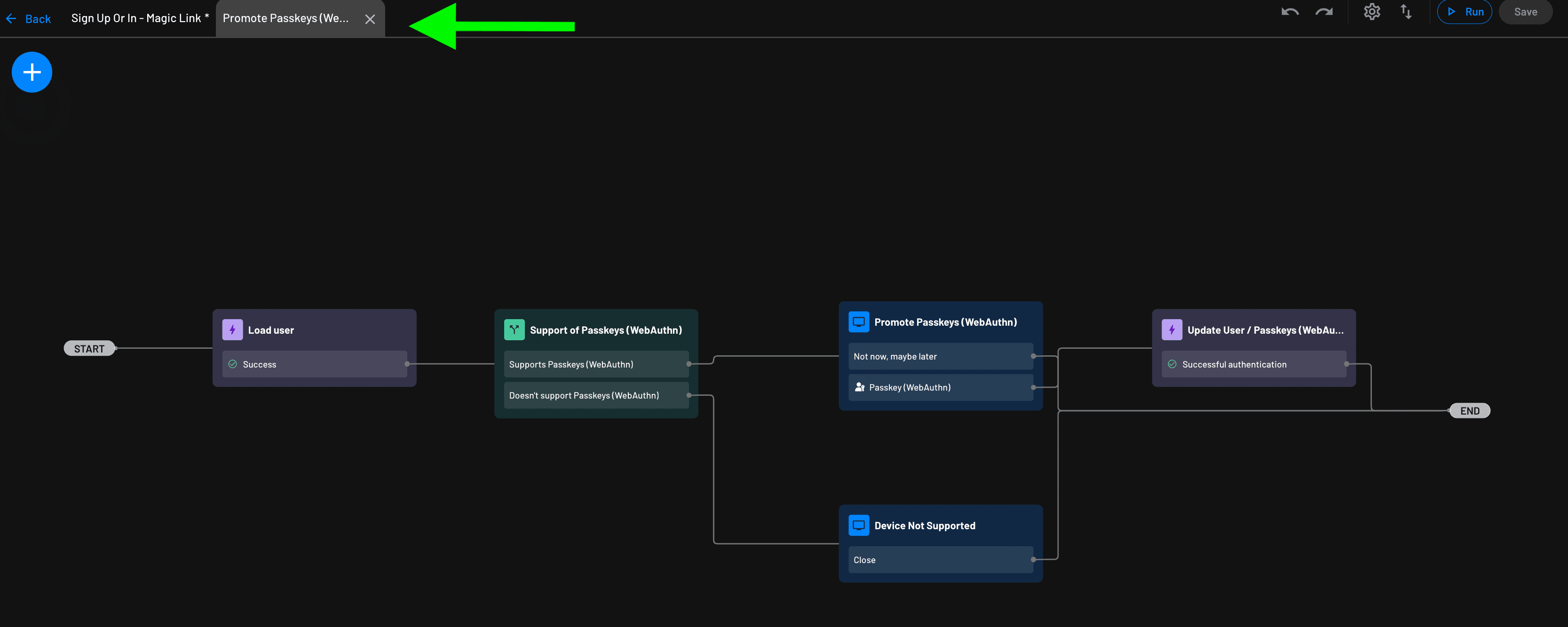Click the Promote Passkeys screen icon
This screenshot has height=627, width=1568.
tap(858, 321)
